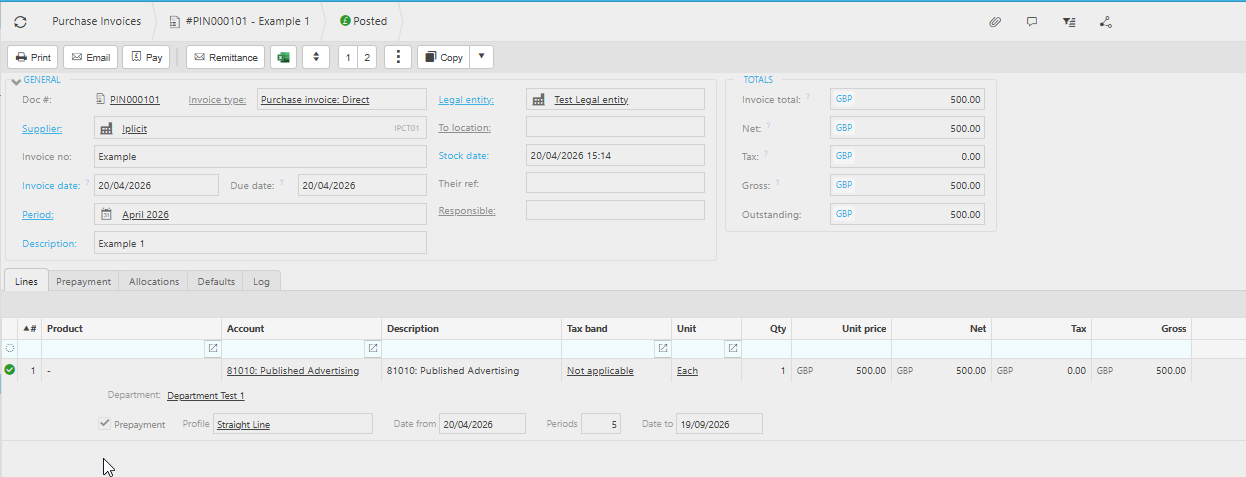Screen dimensions: 1246x477
Task: Click the Description field showing Example 1
Action: click(260, 243)
